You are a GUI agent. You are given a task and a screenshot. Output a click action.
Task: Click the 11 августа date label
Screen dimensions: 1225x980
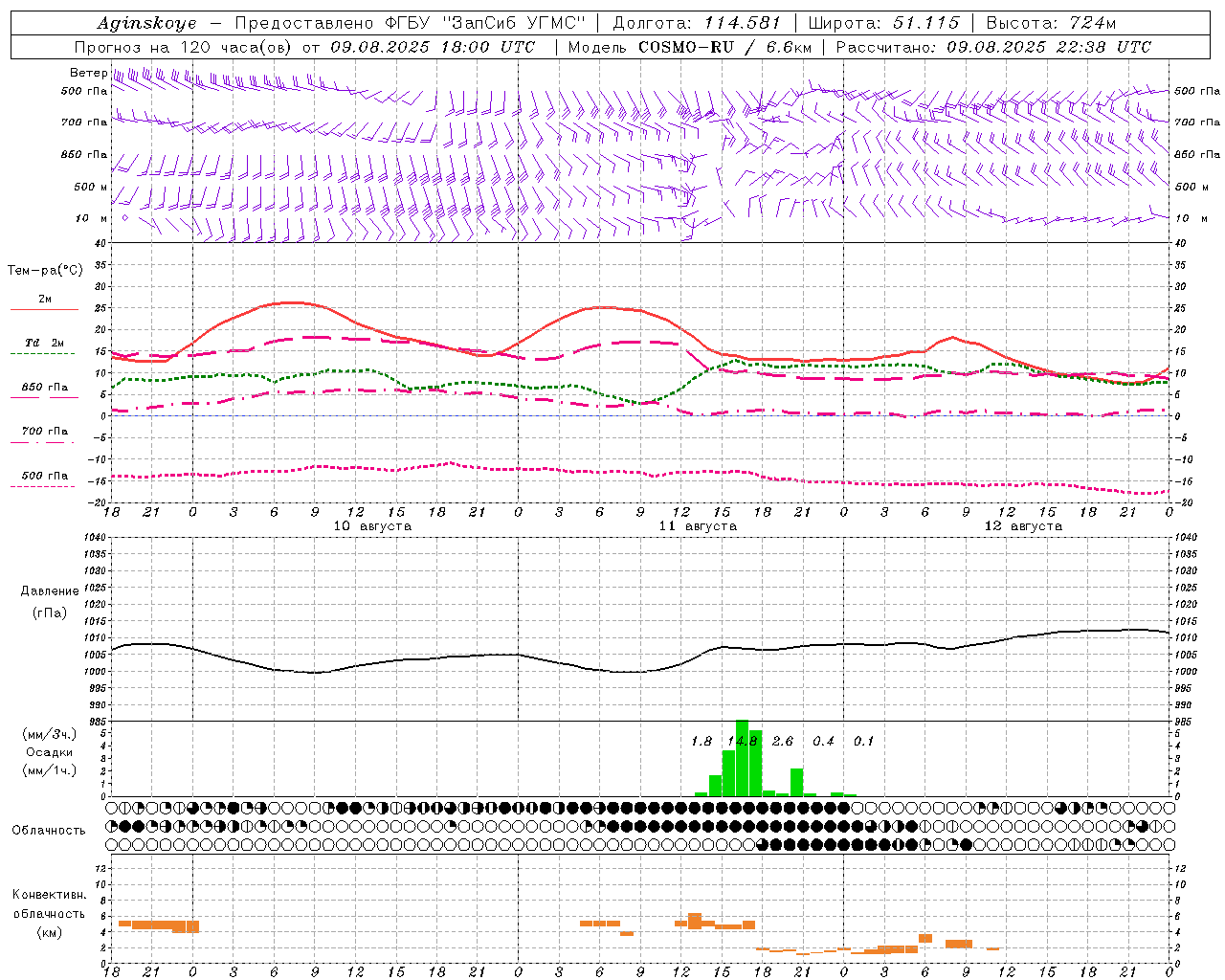pos(698,526)
